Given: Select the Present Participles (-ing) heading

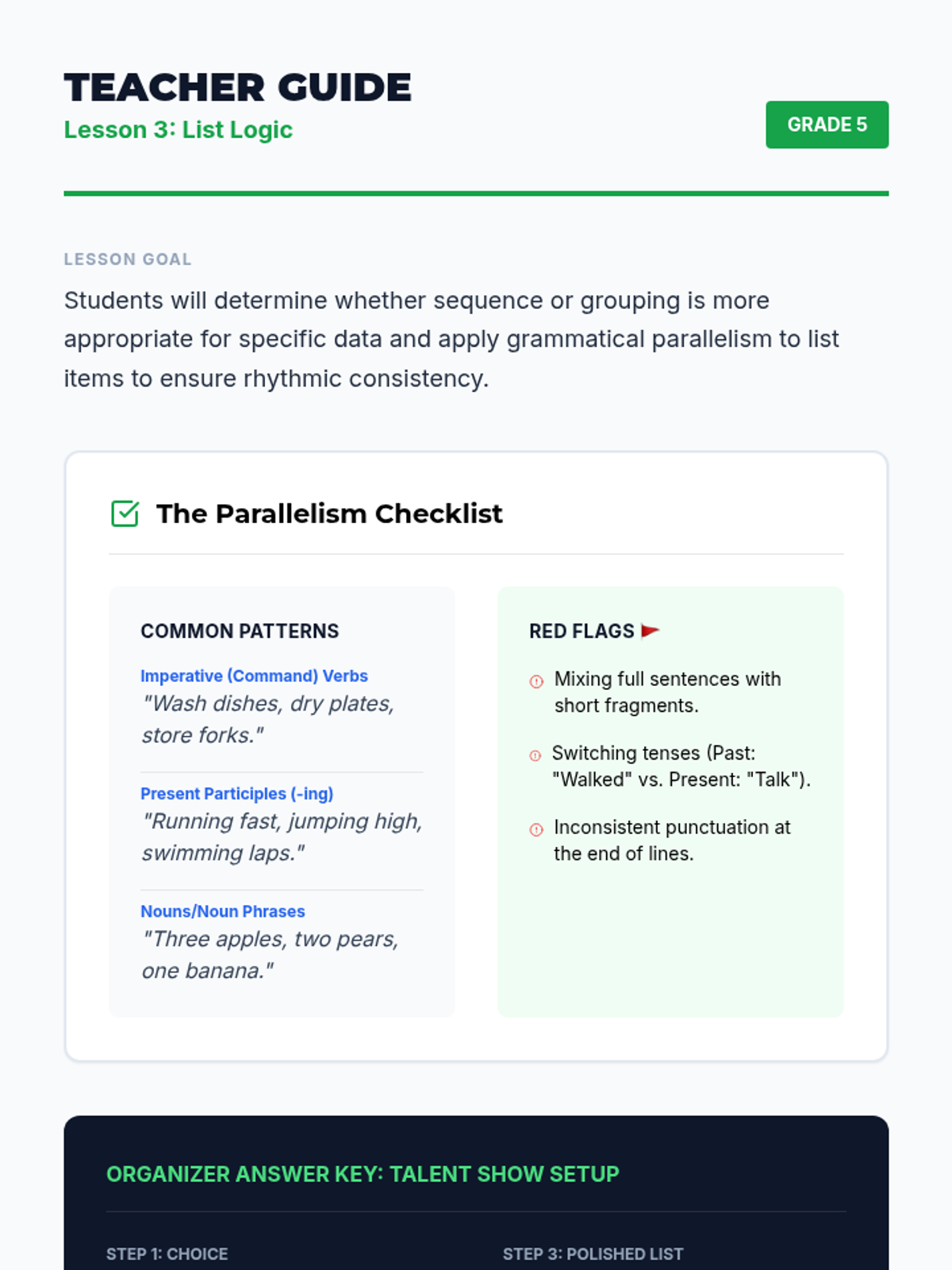Looking at the screenshot, I should pos(236,793).
